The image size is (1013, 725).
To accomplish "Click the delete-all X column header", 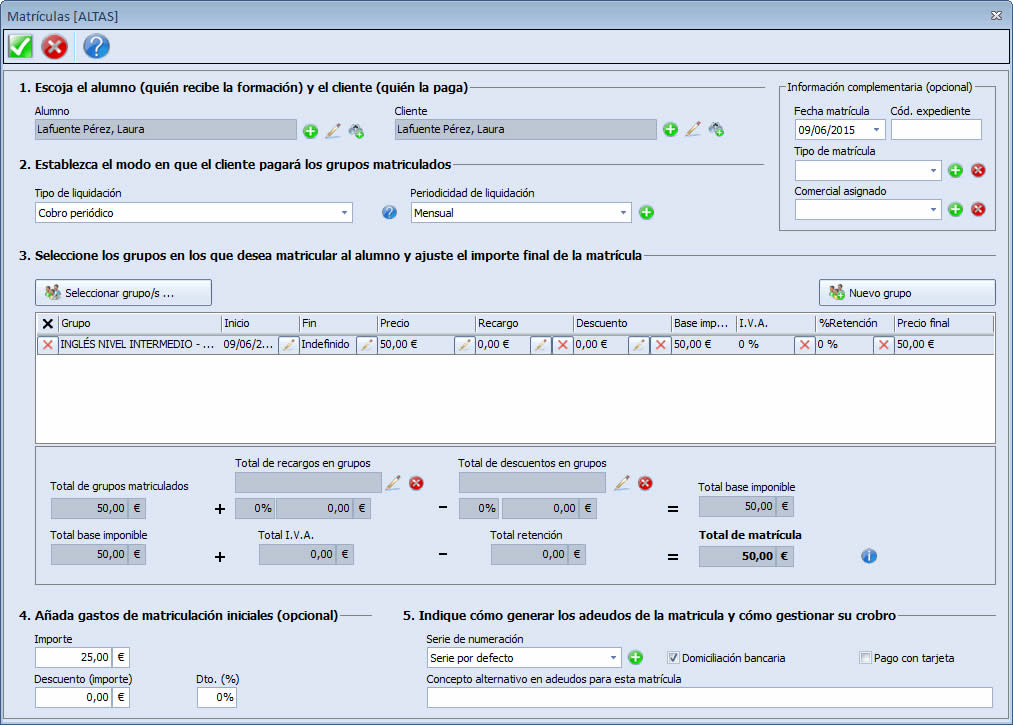I will [47, 324].
